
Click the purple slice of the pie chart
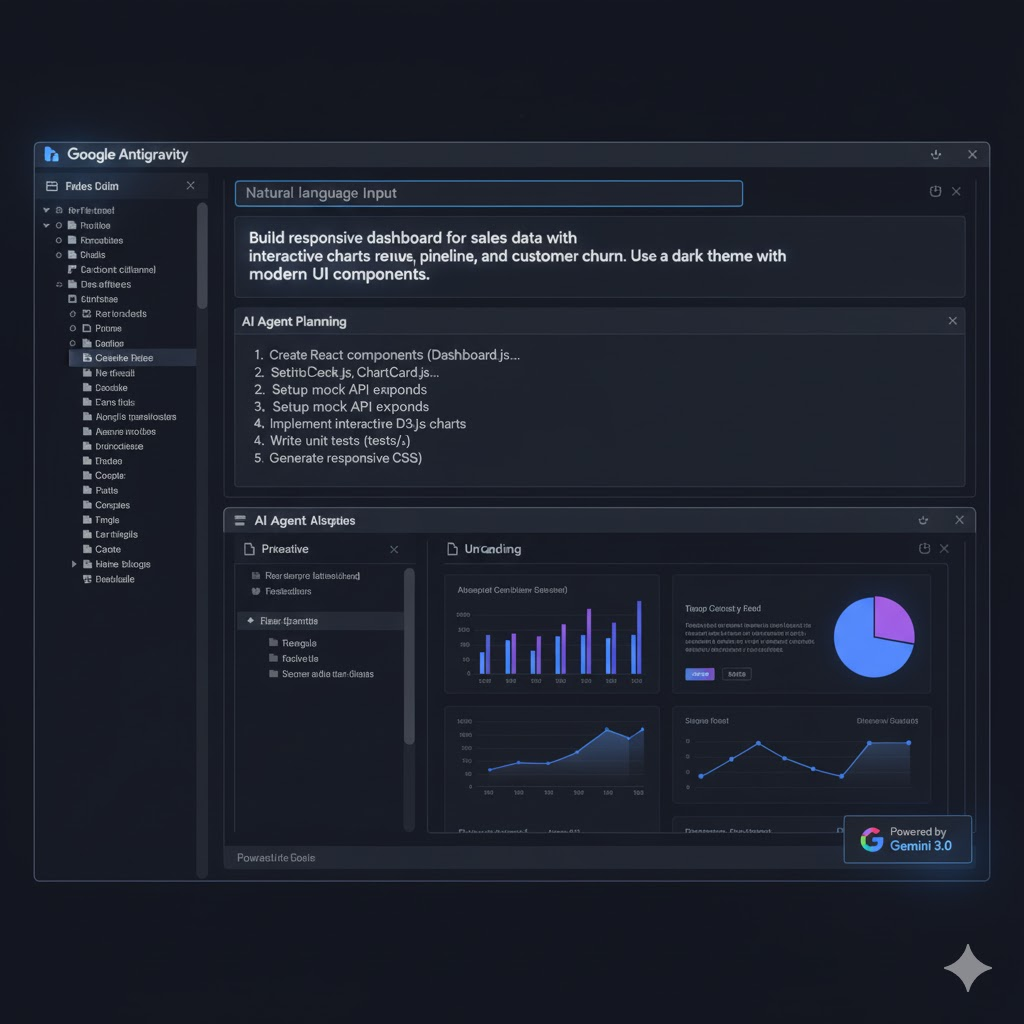[892, 618]
